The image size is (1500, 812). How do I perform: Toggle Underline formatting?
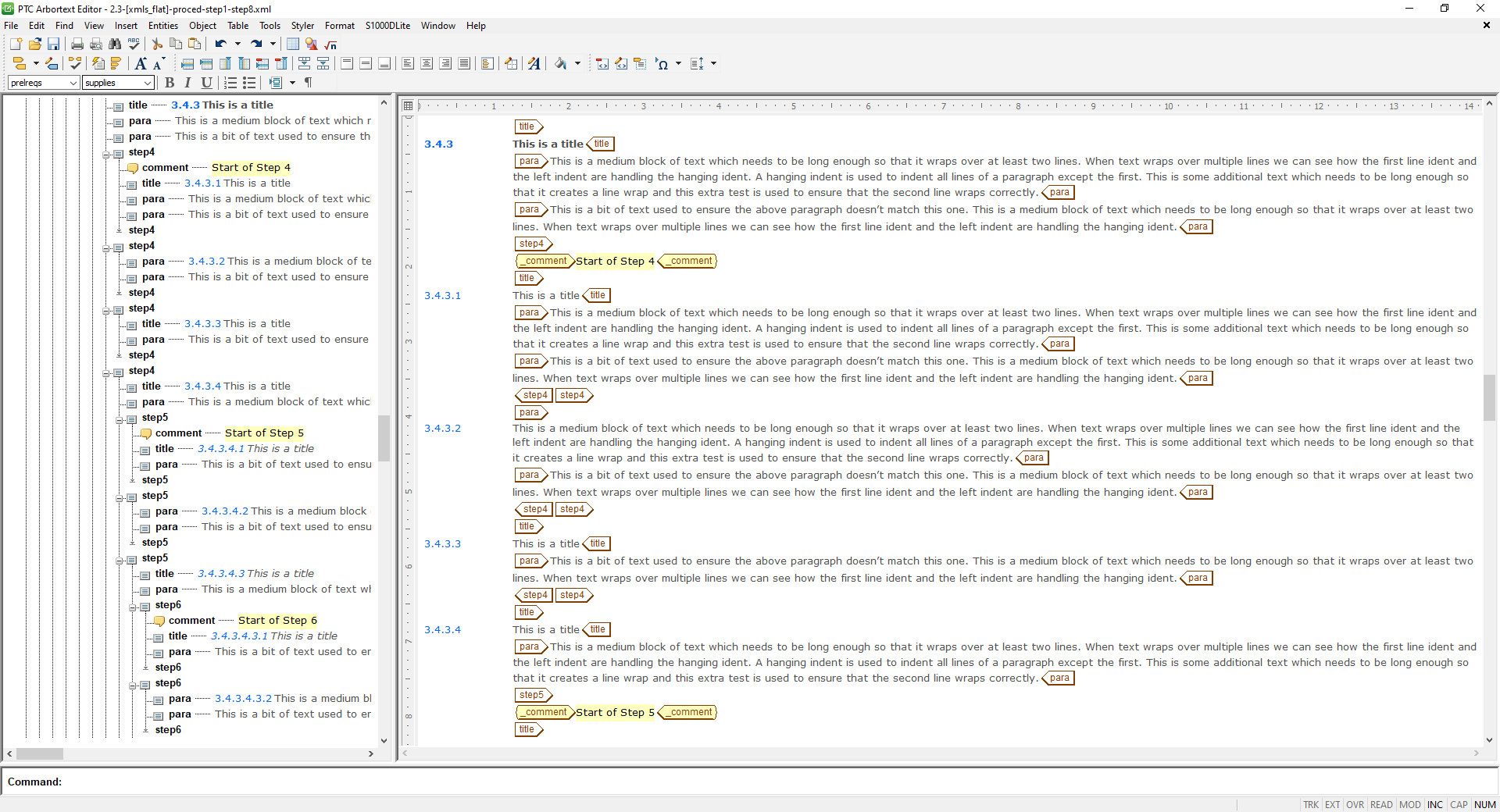pos(206,83)
